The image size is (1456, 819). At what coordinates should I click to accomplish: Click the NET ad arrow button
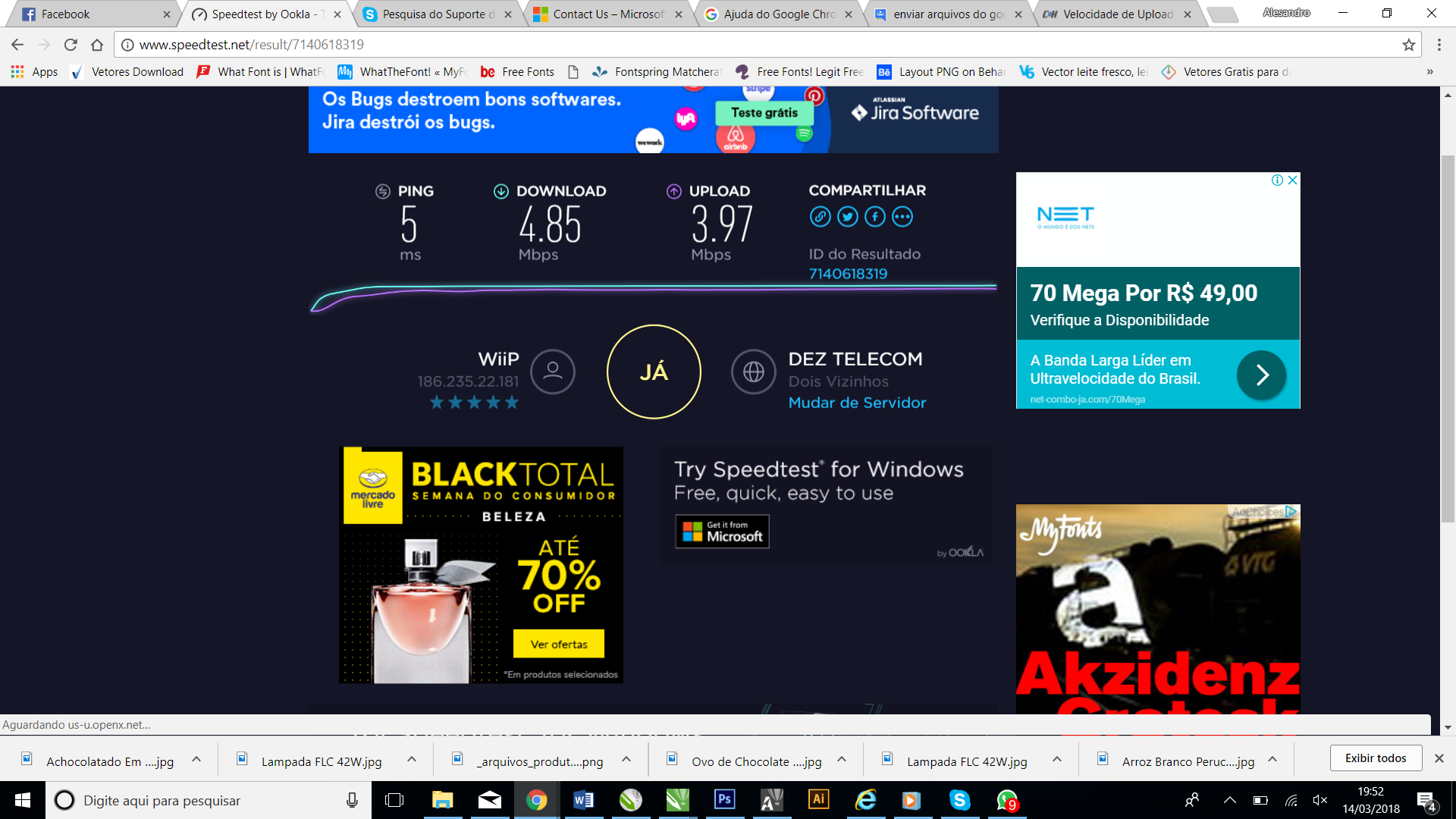pos(1261,375)
